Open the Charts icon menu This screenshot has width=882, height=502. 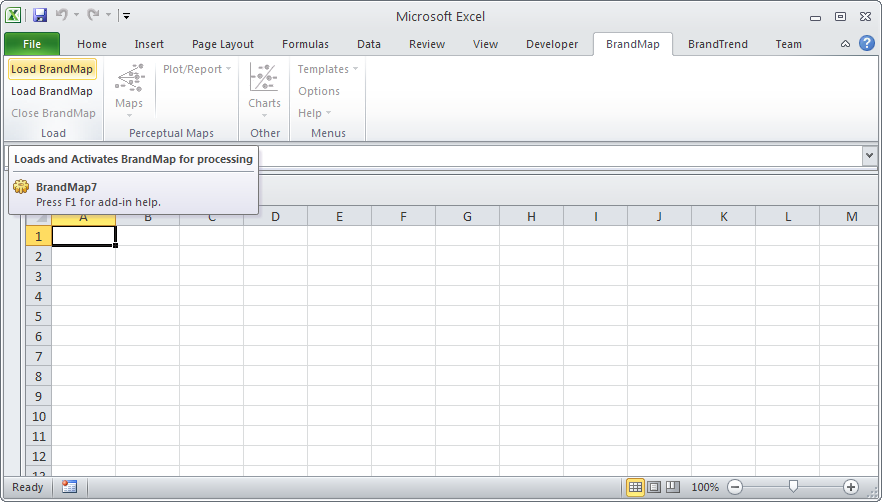pyautogui.click(x=264, y=89)
